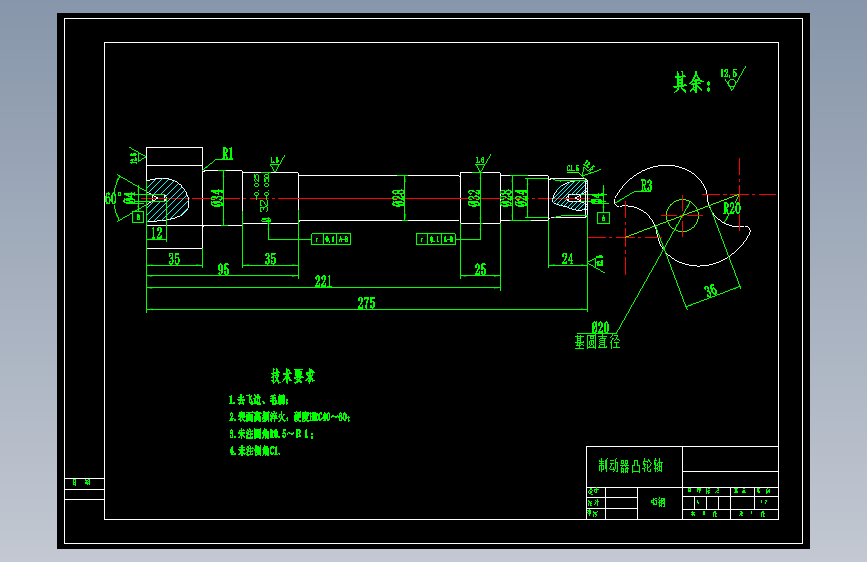Select requirement line 3 about 未注圆角
The width and height of the screenshot is (867, 562).
(x=271, y=434)
